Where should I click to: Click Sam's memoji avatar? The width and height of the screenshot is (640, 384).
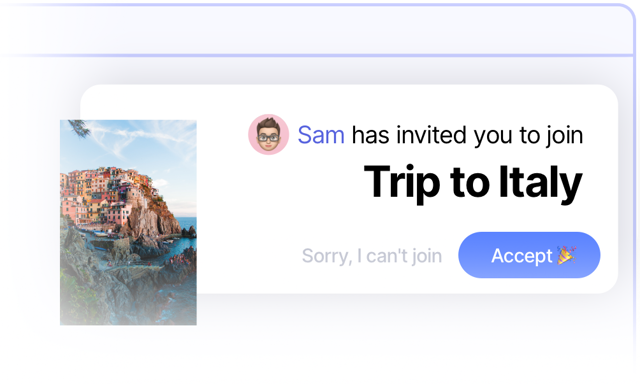[269, 134]
